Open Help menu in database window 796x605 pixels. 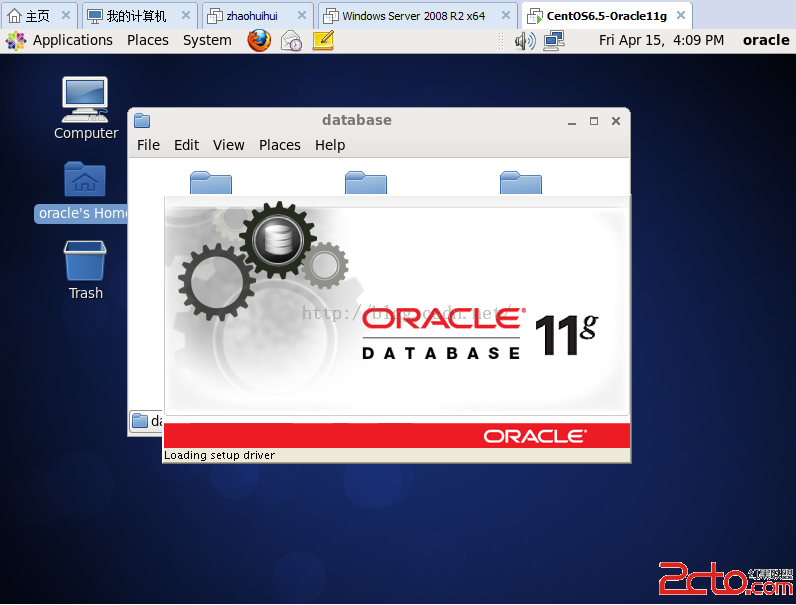click(x=330, y=145)
